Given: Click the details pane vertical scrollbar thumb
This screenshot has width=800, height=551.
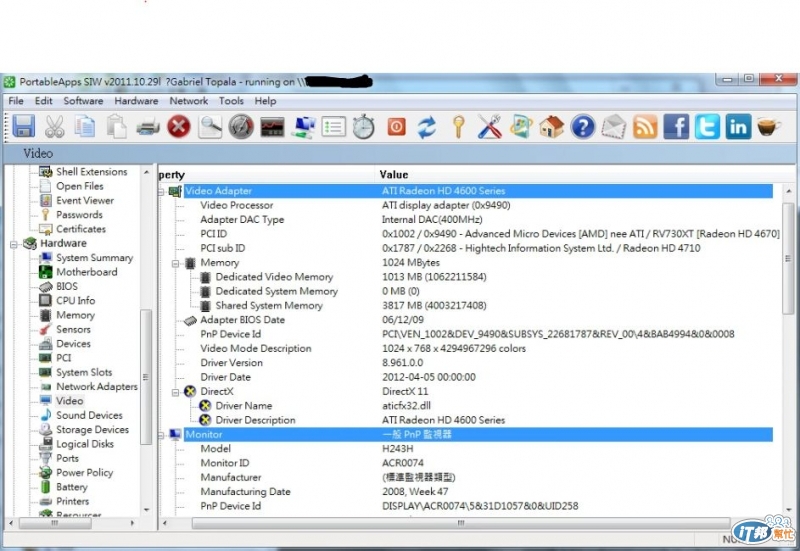Looking at the screenshot, I should pos(788,258).
